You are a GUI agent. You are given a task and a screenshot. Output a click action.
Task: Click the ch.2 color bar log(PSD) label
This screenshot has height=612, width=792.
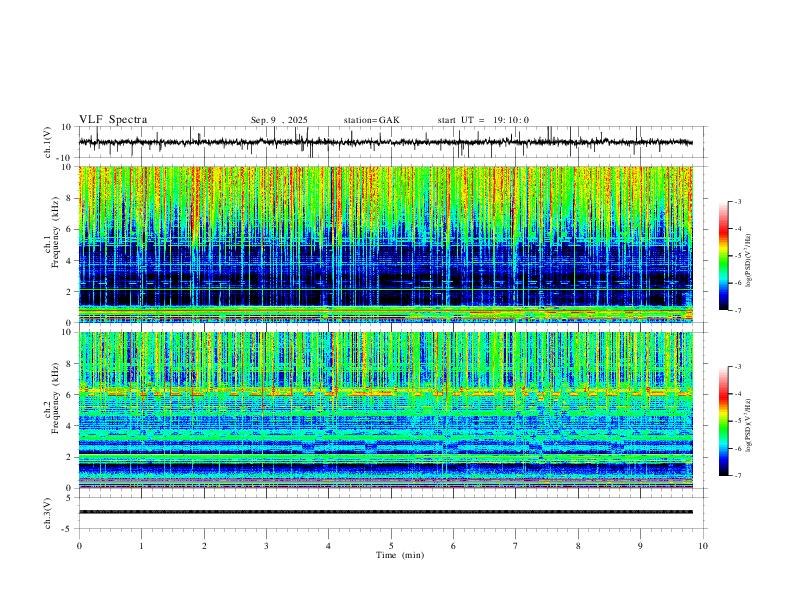click(749, 425)
